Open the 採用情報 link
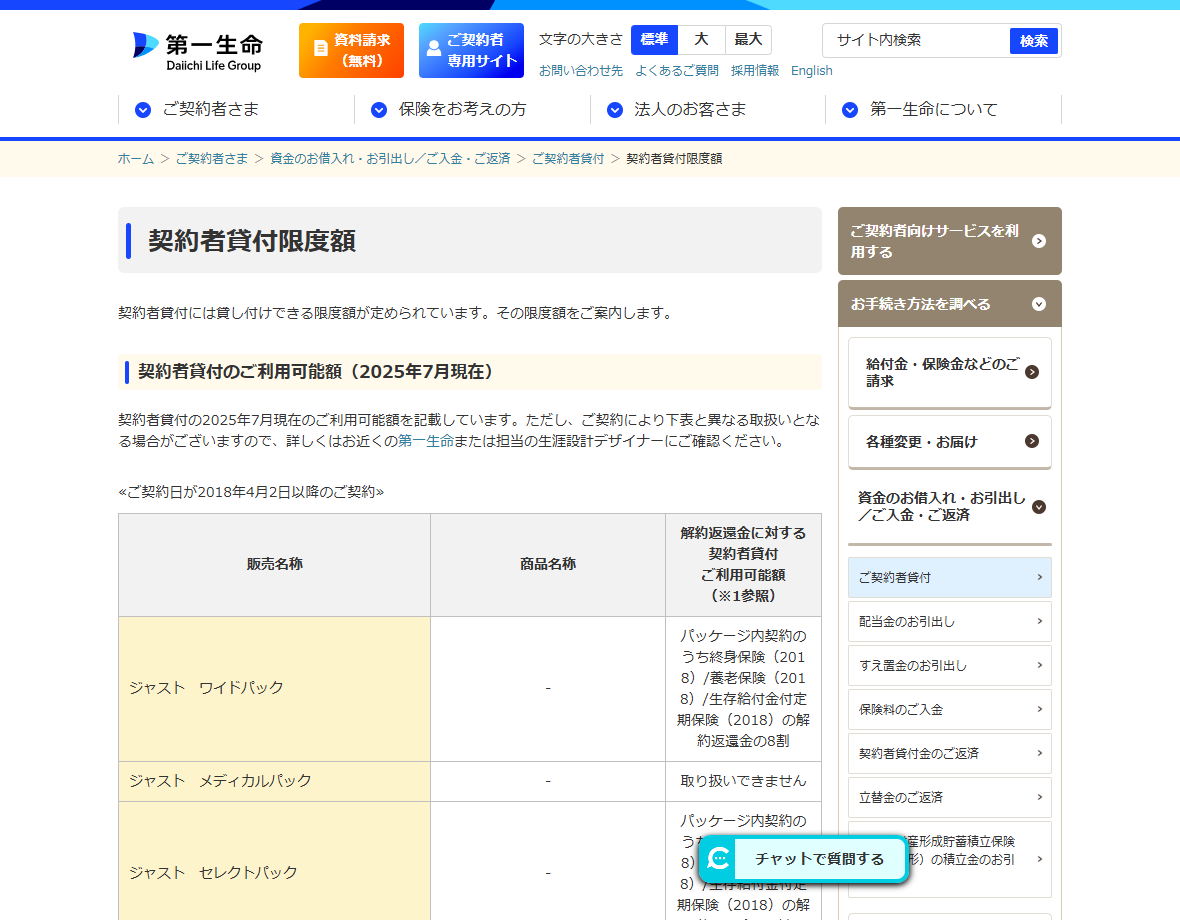 click(x=755, y=71)
